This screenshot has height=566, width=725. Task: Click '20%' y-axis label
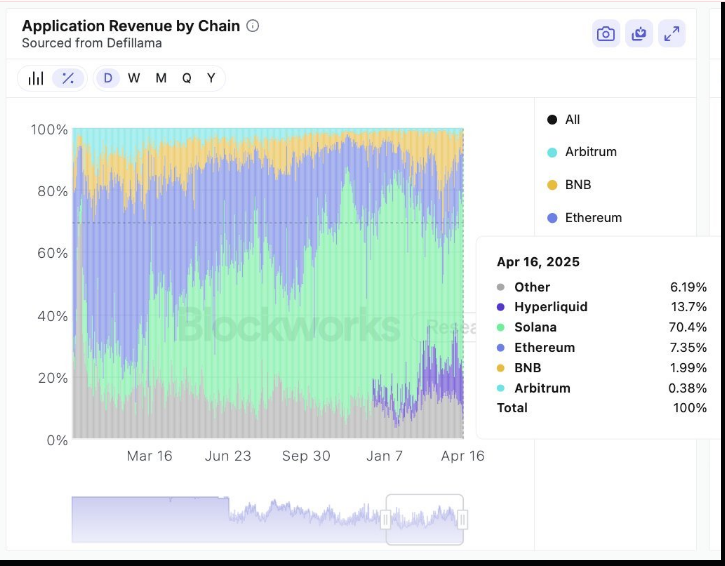click(53, 378)
